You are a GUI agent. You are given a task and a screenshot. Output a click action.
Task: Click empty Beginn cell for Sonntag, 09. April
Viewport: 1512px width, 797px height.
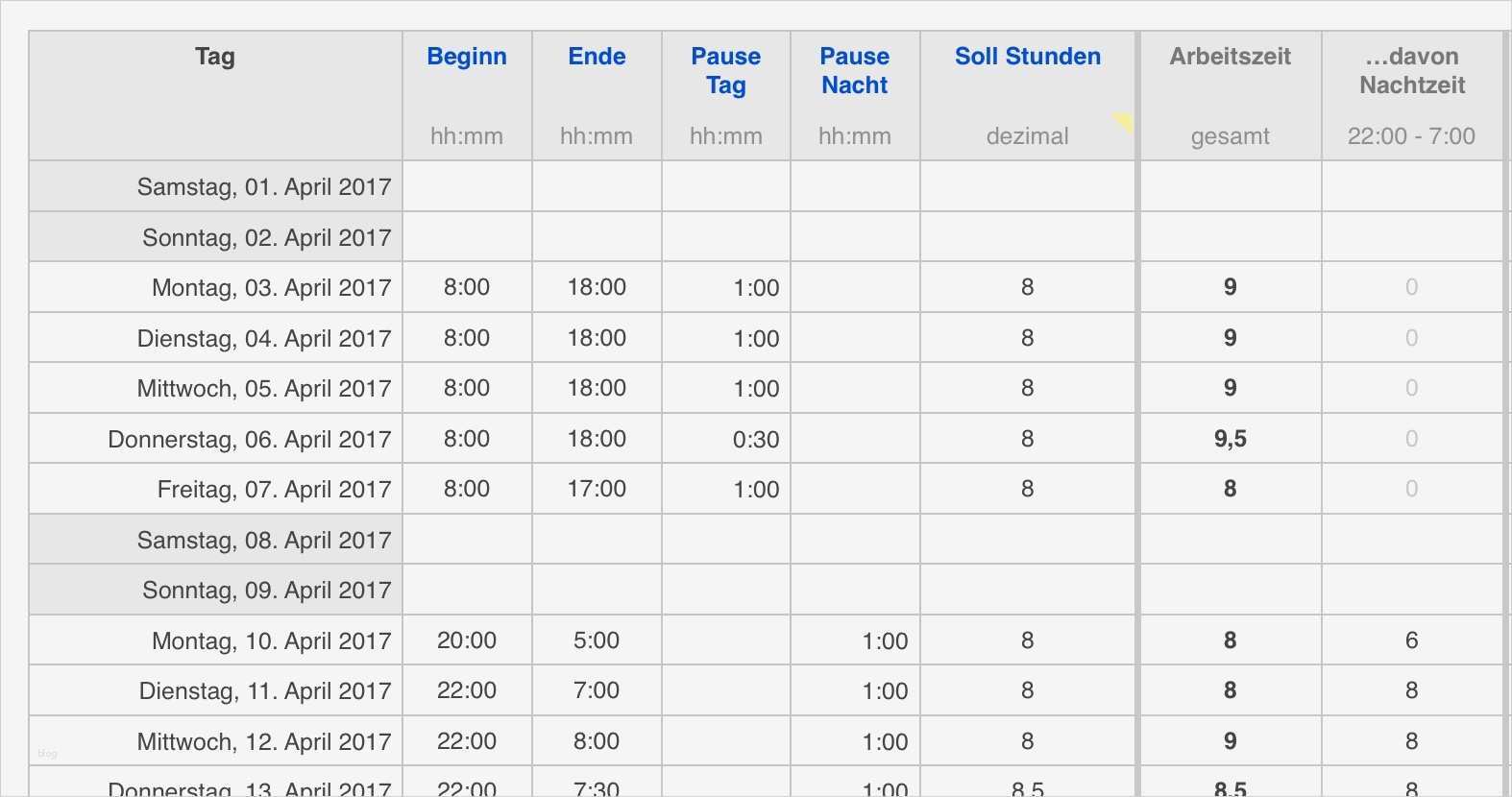(467, 590)
